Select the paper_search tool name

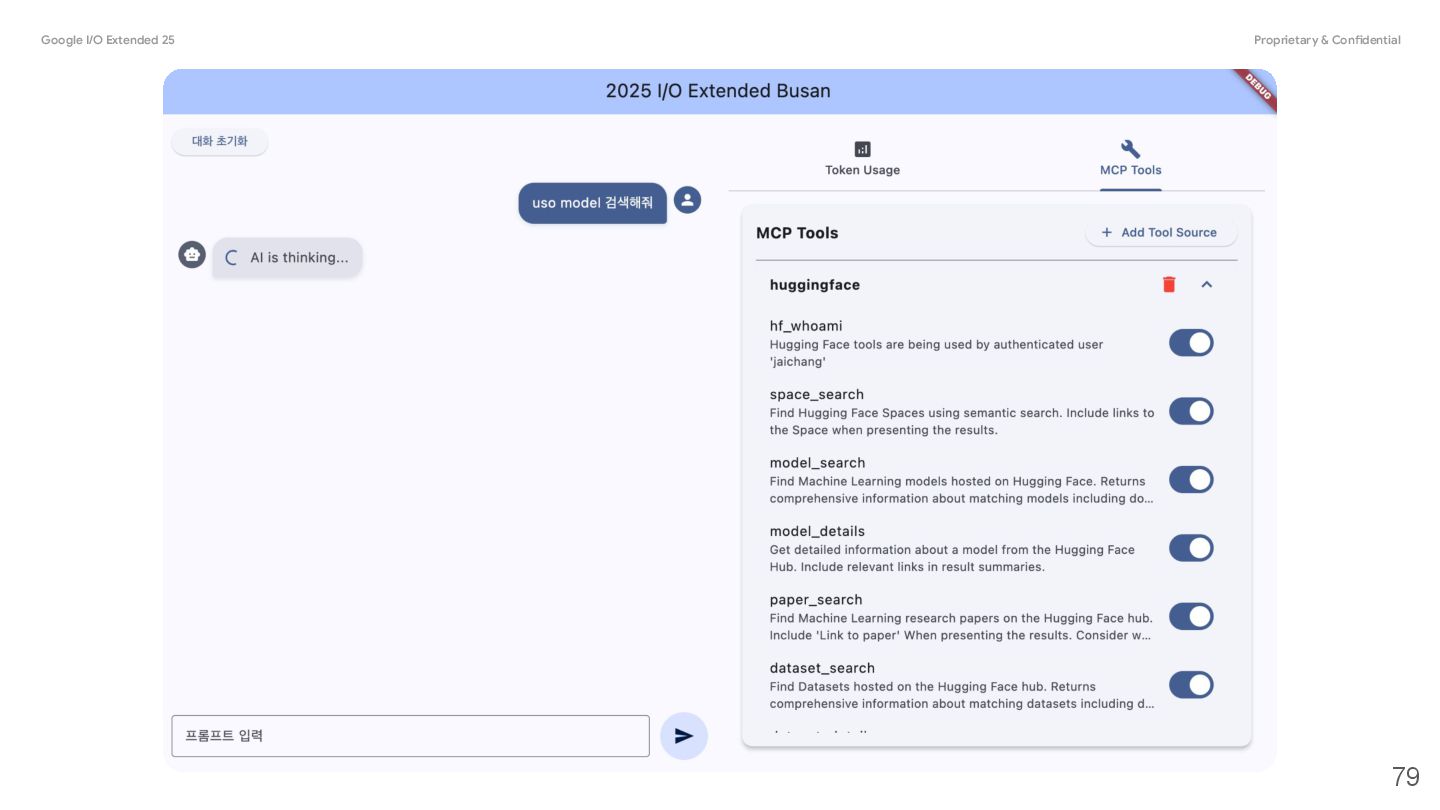(816, 600)
